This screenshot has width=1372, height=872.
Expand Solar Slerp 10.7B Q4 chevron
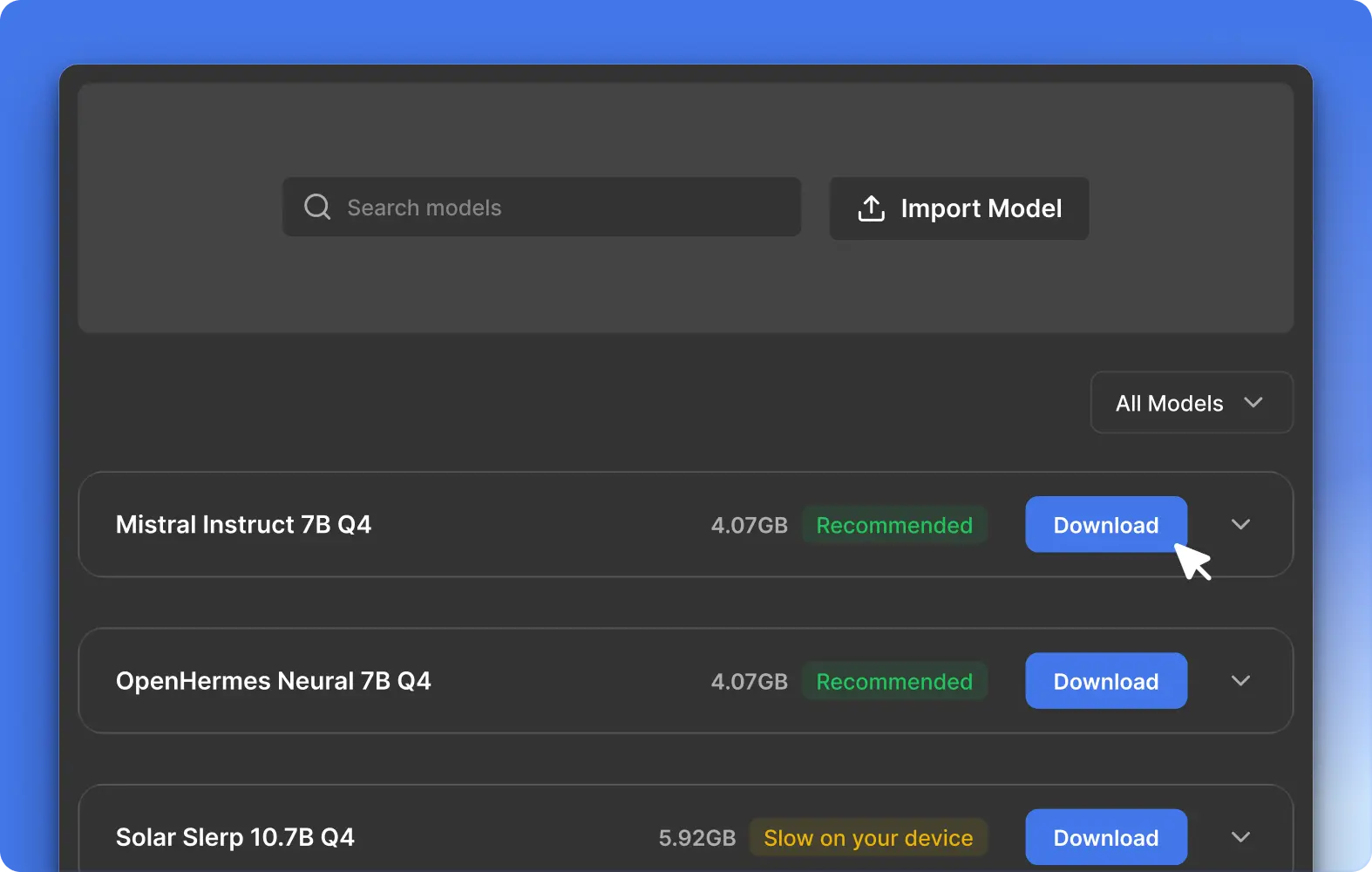[x=1240, y=837]
